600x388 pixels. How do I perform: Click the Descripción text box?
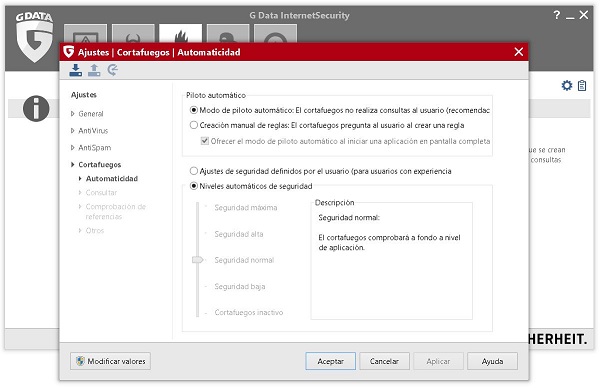pyautogui.click(x=391, y=262)
